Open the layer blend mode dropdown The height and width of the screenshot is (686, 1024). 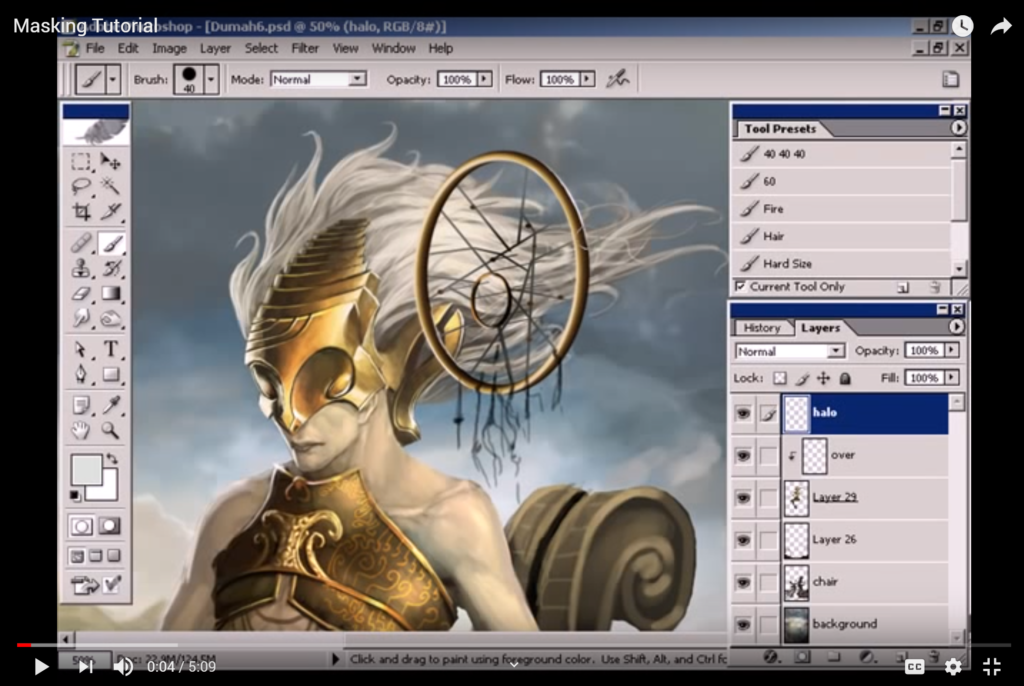pyautogui.click(x=835, y=351)
